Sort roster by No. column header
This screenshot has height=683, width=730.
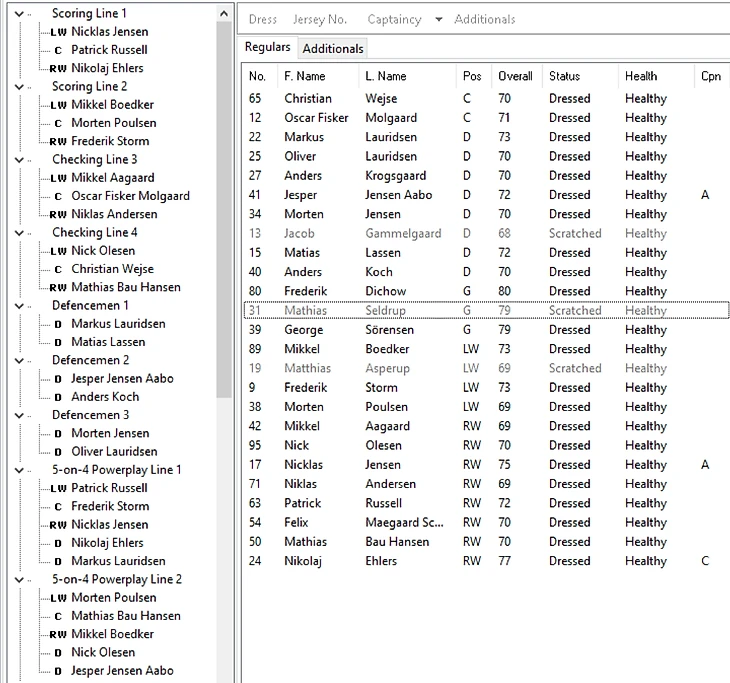260,76
